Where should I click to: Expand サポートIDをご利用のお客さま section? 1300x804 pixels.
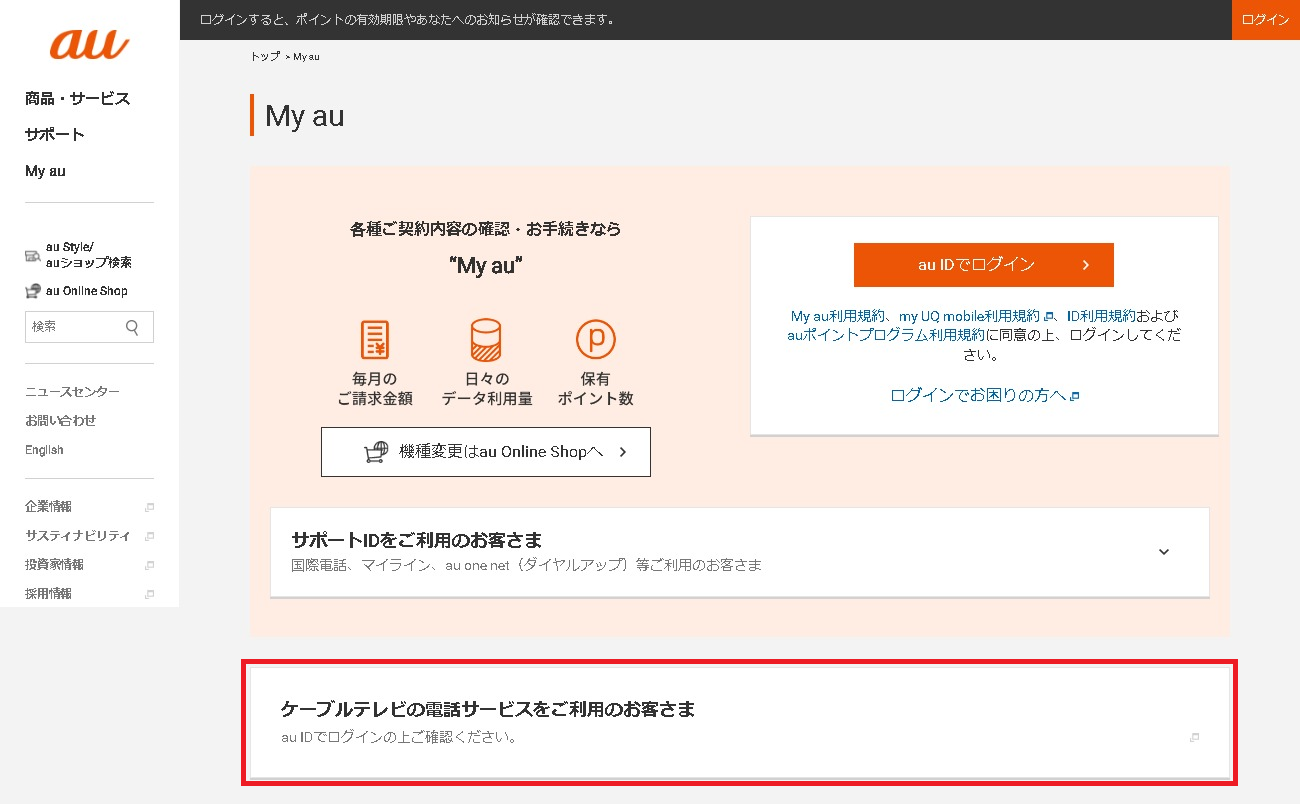pos(739,552)
